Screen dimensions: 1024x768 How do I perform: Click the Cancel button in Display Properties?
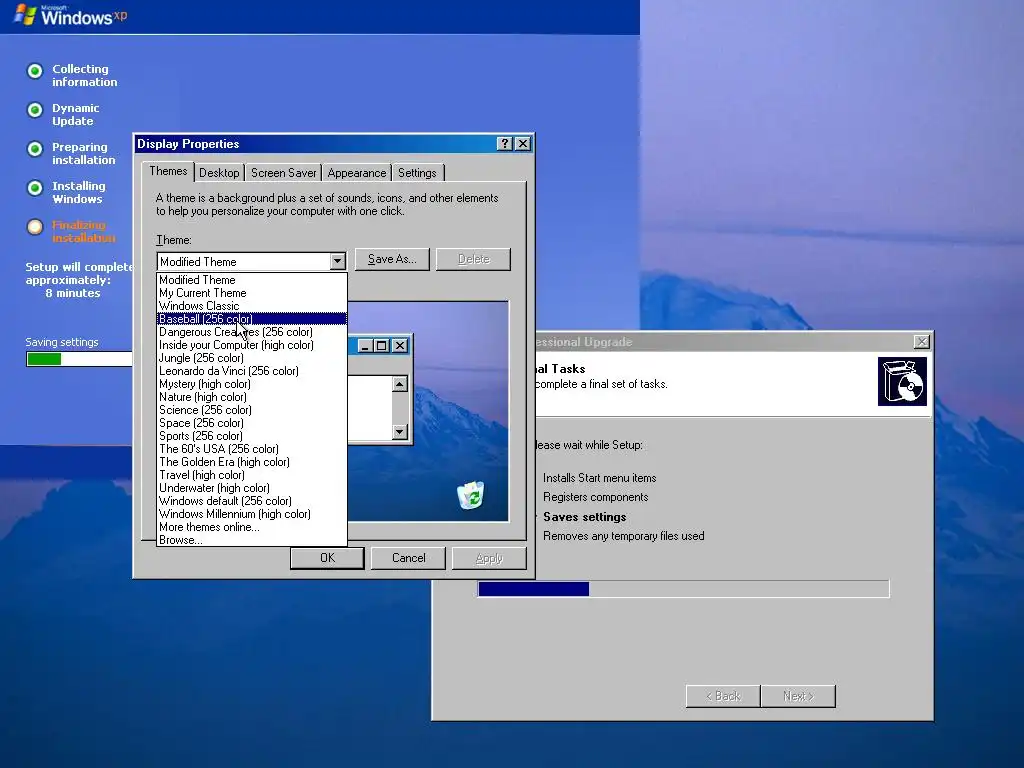point(408,558)
